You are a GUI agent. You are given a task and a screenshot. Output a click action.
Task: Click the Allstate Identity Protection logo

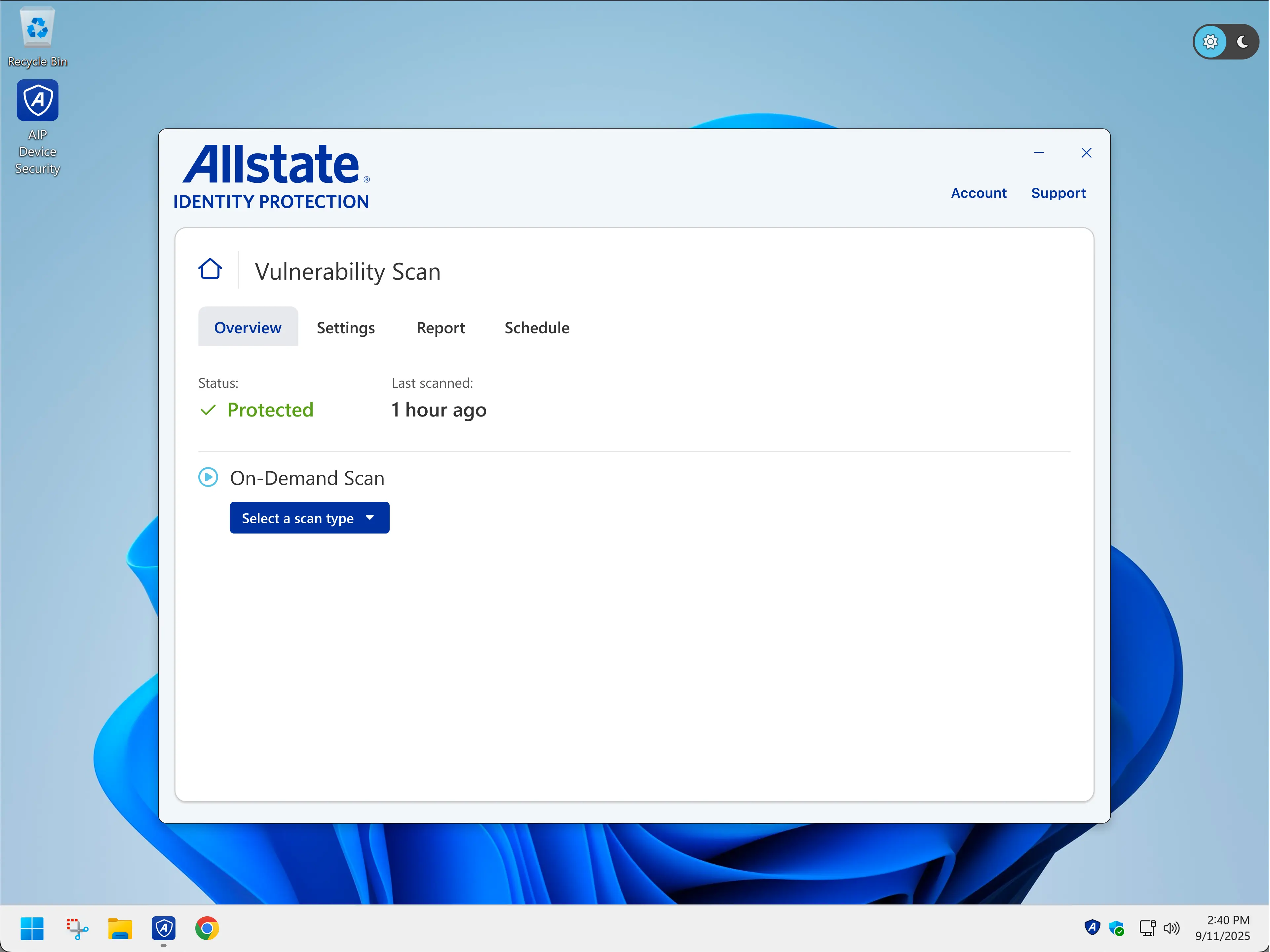click(x=272, y=177)
